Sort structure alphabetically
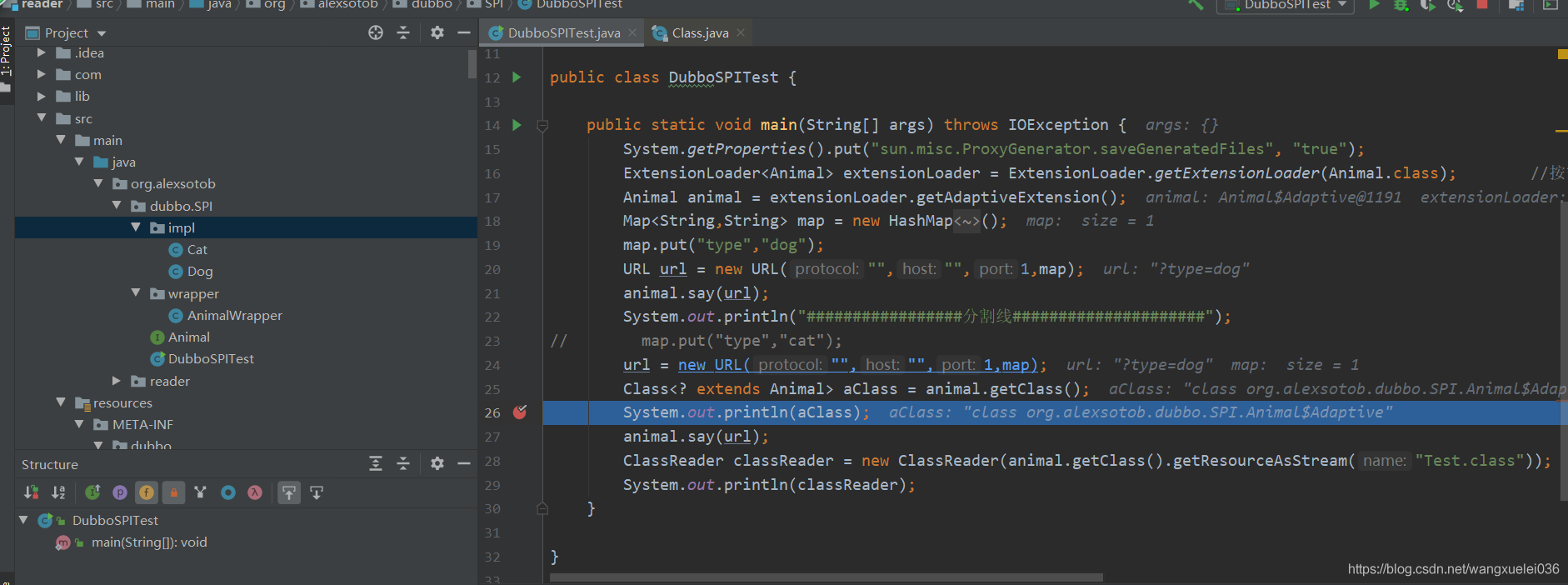This screenshot has height=585, width=1568. click(58, 492)
